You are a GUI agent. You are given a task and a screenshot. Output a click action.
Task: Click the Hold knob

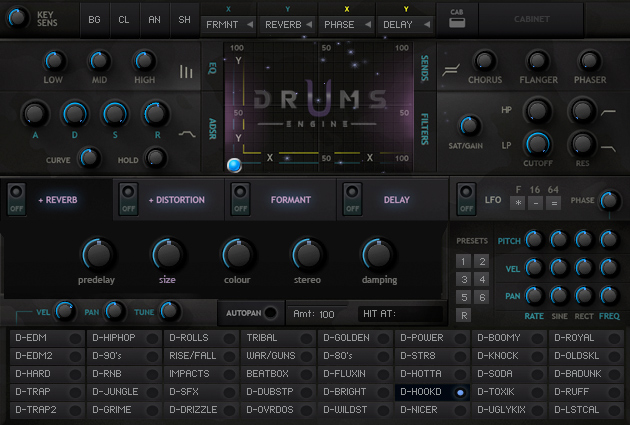(x=155, y=157)
